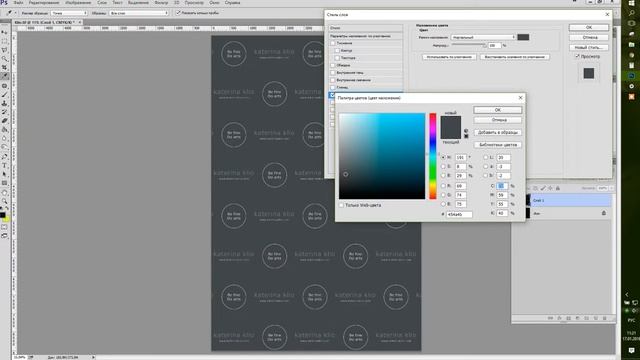
Task: Check the Только Web-цвета checkbox
Action: pos(341,205)
